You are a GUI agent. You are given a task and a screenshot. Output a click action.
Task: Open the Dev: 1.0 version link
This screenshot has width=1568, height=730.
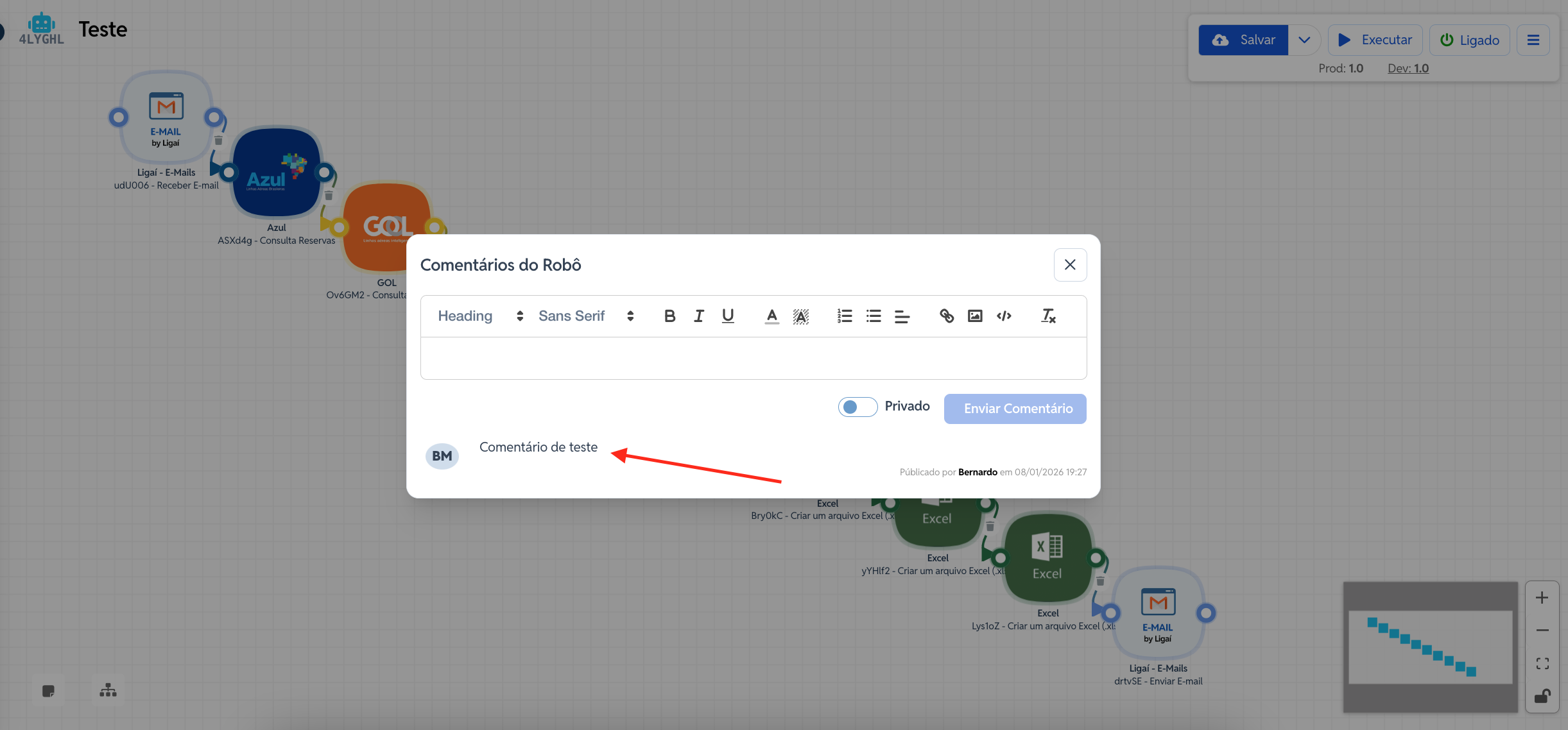pos(1408,68)
